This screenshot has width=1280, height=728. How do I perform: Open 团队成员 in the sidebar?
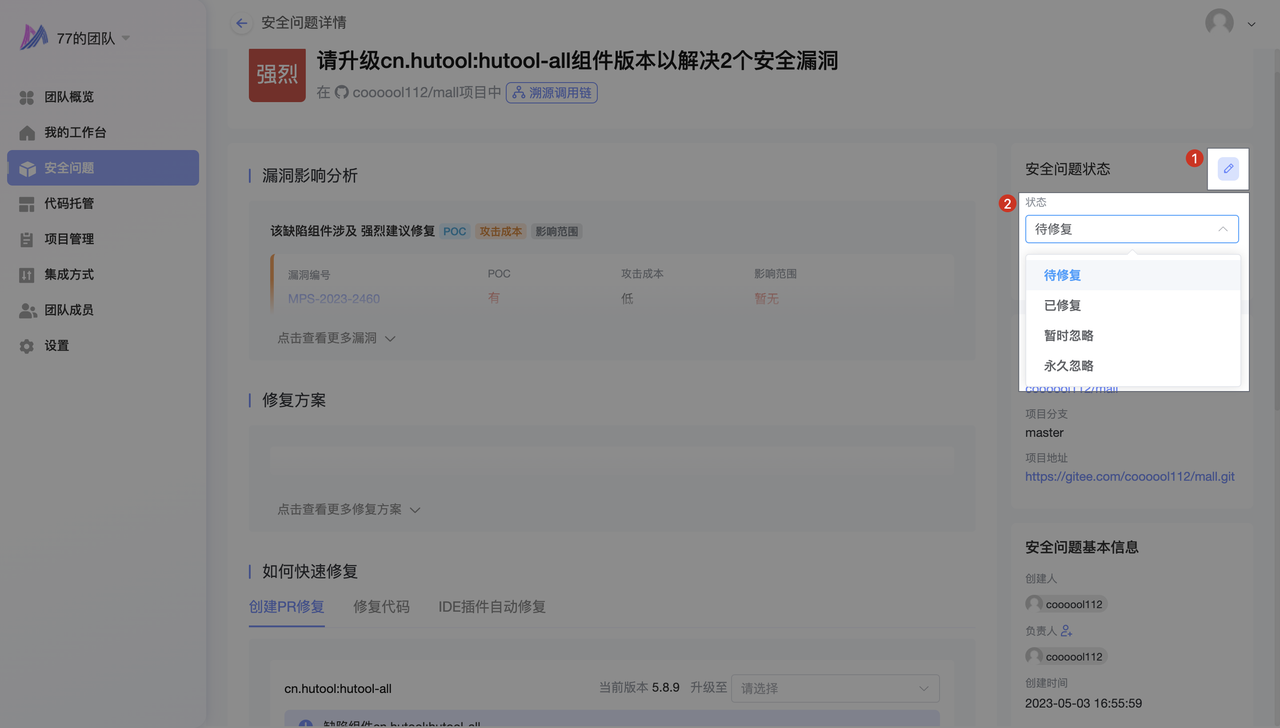coord(69,310)
